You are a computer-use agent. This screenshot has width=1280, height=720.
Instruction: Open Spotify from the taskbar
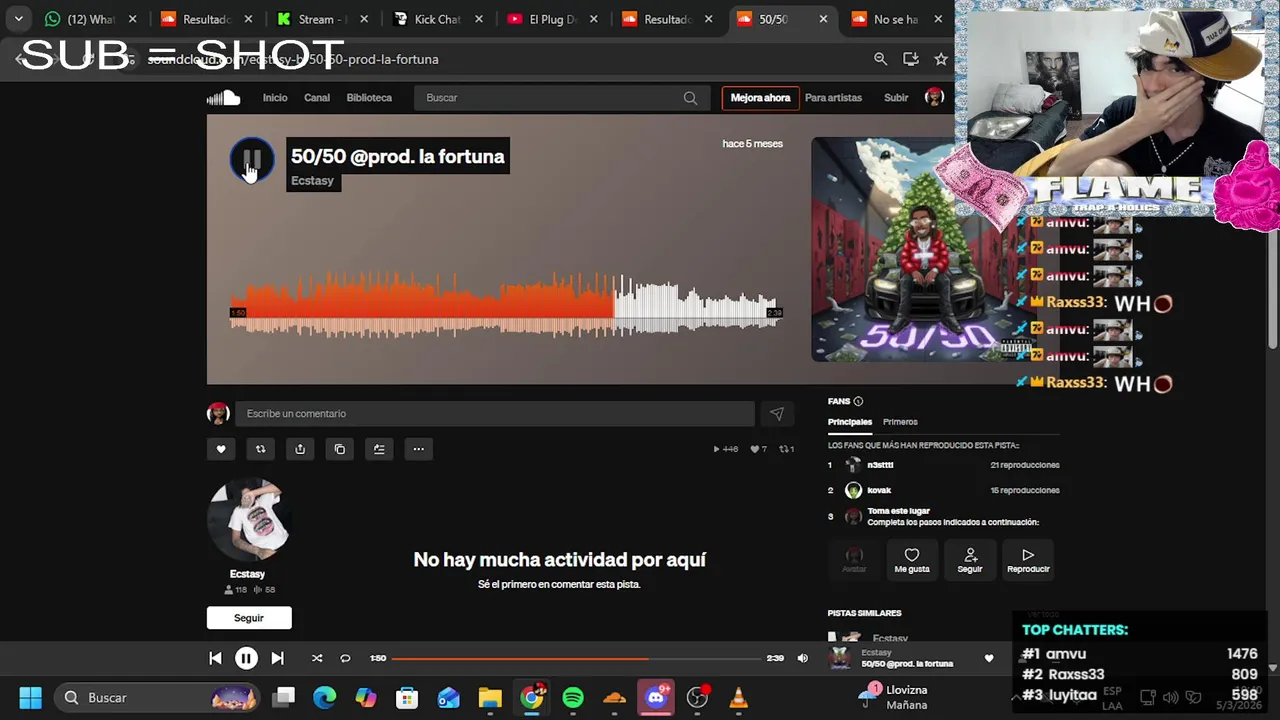(573, 698)
